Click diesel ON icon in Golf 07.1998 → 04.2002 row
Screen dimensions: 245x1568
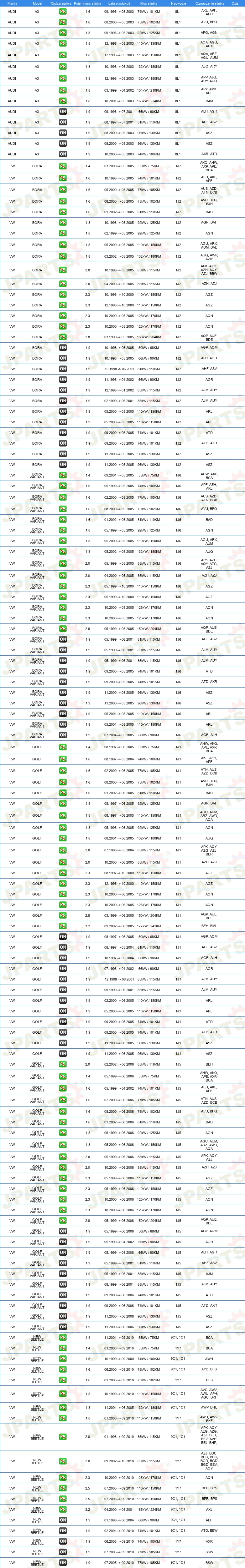pos(63,968)
